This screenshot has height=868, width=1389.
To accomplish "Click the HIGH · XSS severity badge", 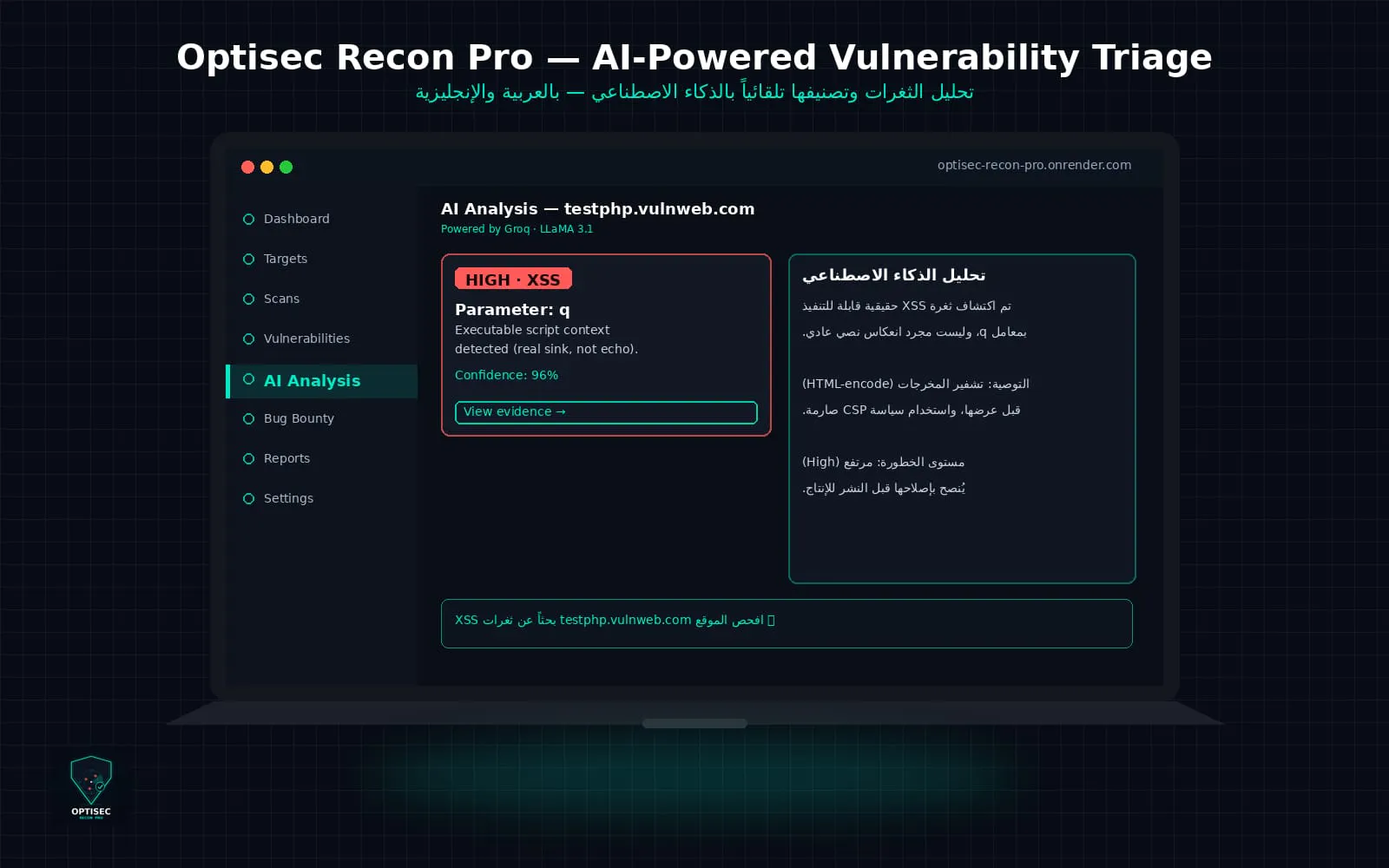I will coord(513,279).
